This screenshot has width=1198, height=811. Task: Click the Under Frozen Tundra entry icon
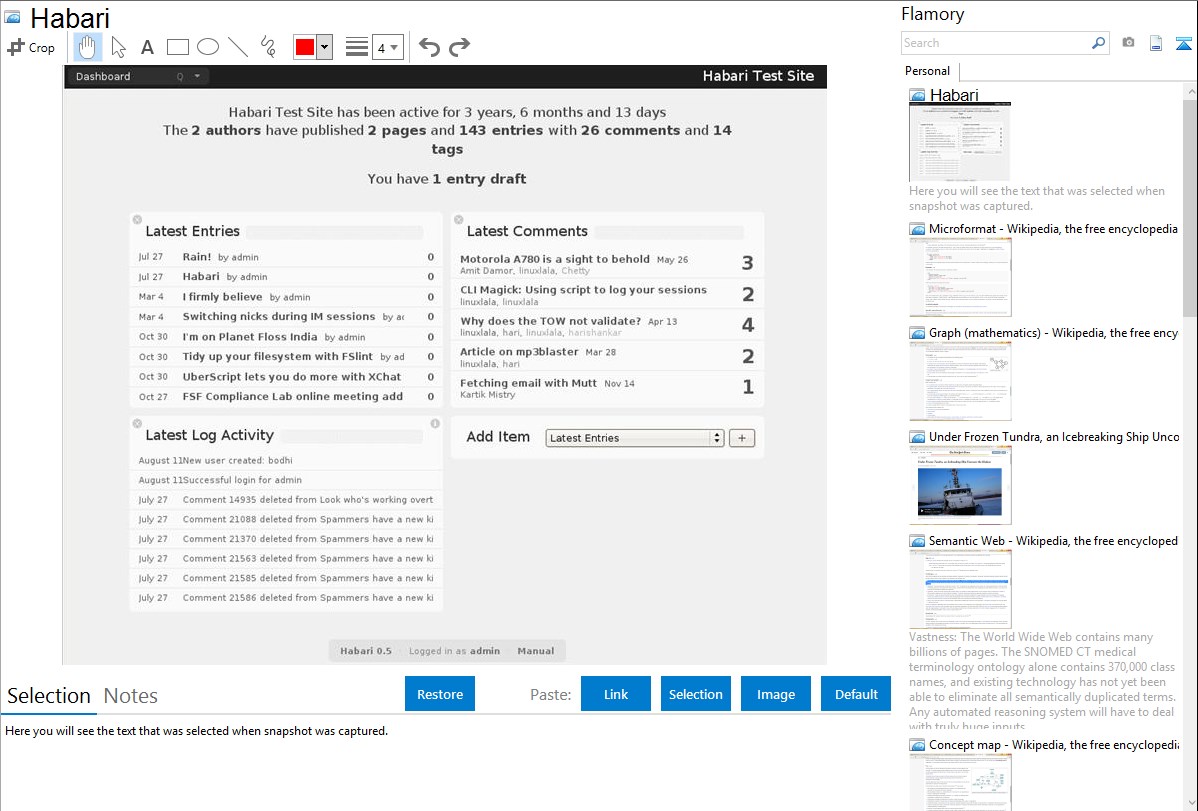[x=917, y=437]
